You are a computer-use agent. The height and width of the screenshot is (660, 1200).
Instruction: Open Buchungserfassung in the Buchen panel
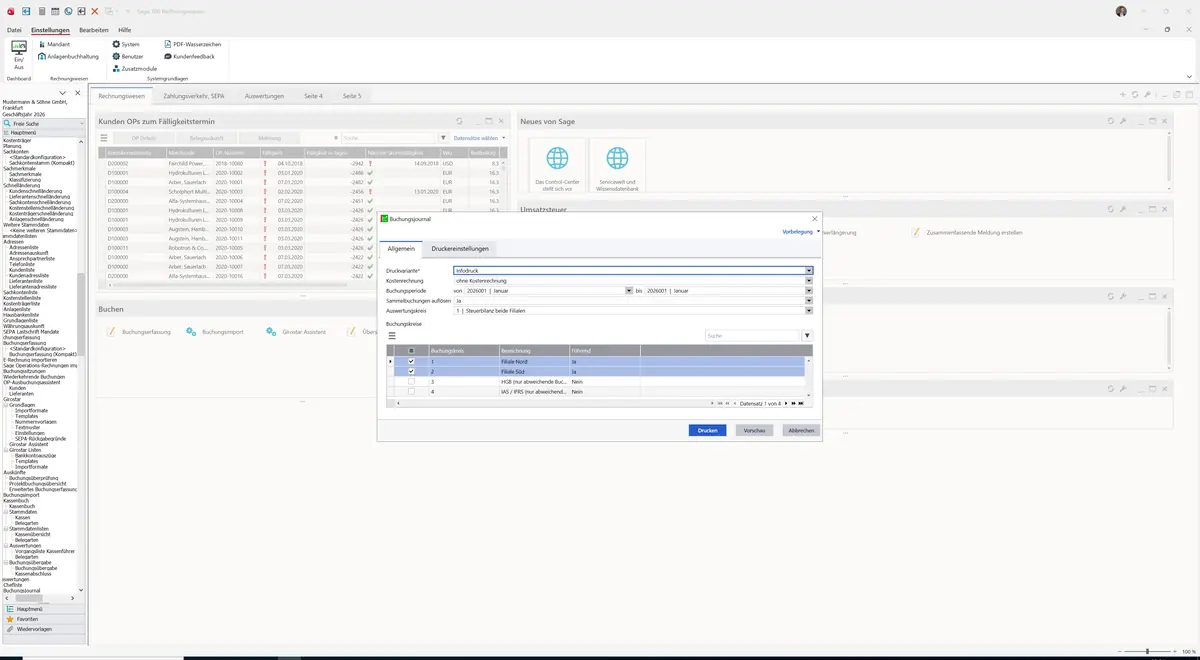click(139, 331)
